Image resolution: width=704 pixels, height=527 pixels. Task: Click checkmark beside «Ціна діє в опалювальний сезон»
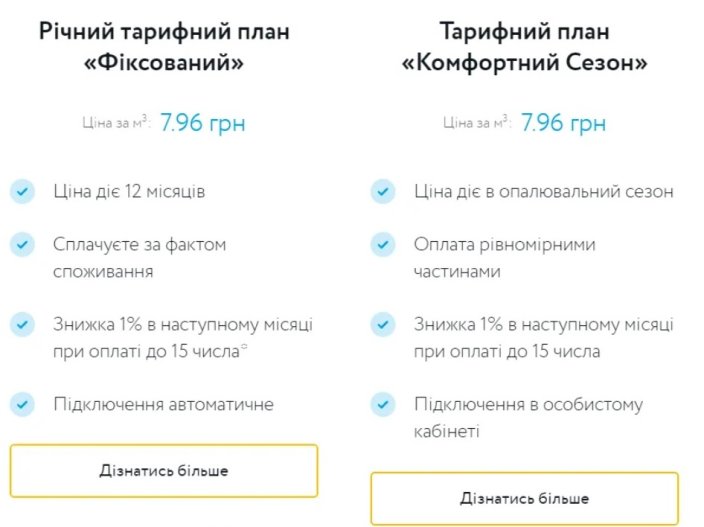pyautogui.click(x=383, y=192)
